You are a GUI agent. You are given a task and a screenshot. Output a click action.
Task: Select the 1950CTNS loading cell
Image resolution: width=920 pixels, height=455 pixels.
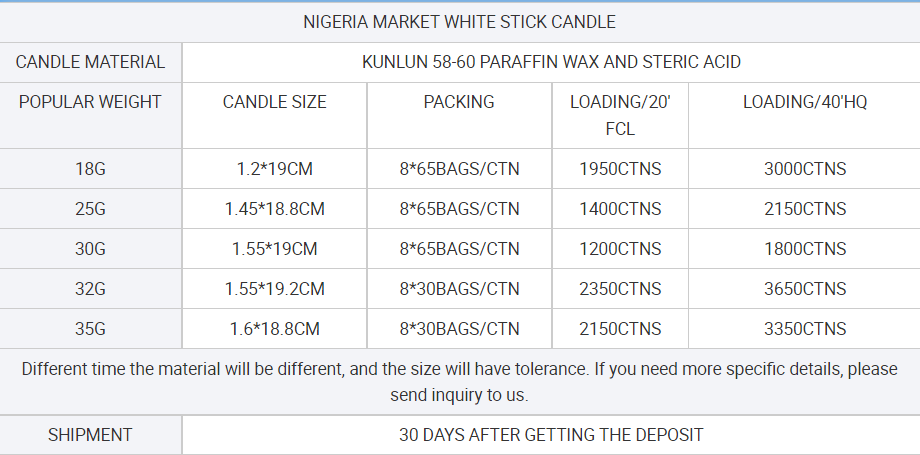(620, 169)
